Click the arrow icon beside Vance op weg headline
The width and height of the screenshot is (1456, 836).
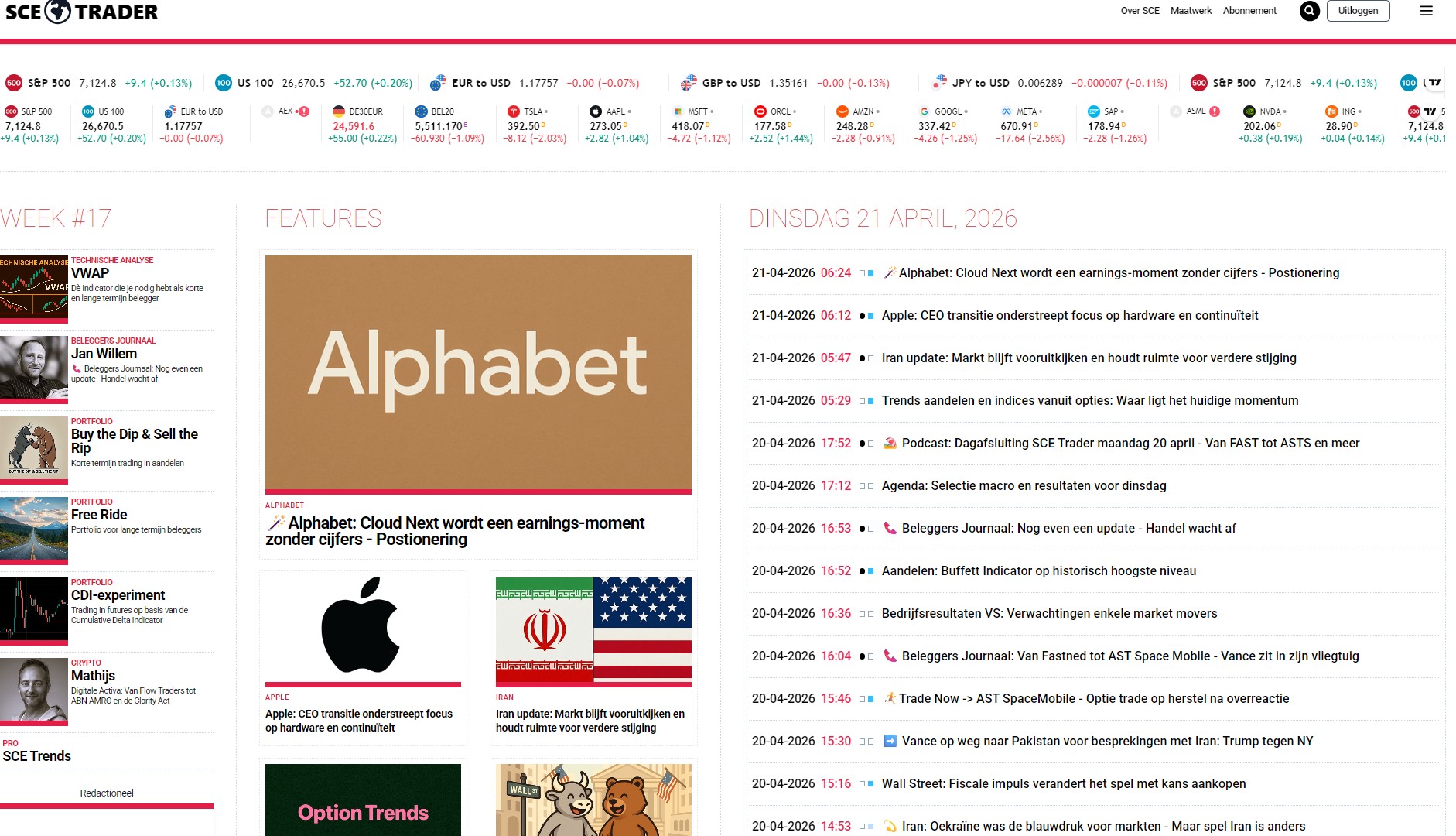pyautogui.click(x=890, y=741)
